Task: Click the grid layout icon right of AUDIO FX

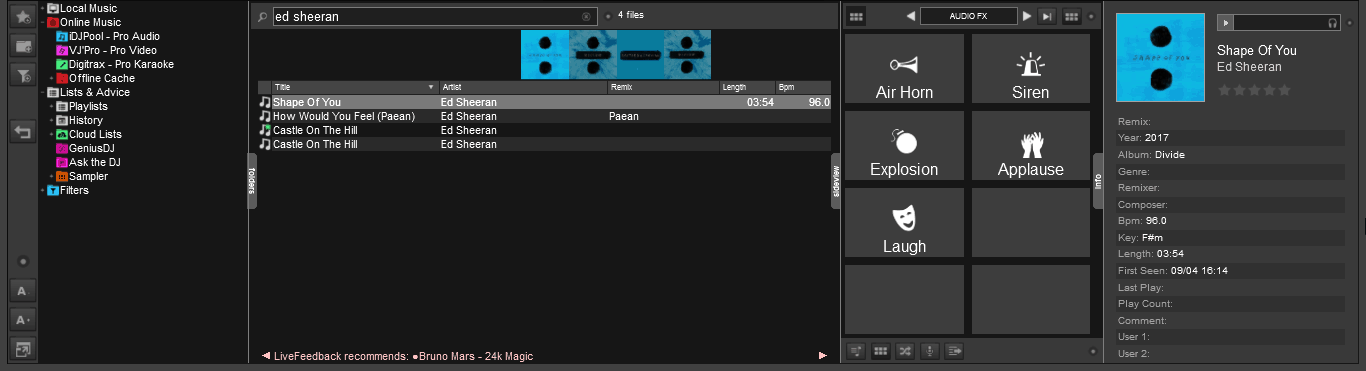Action: point(1071,16)
